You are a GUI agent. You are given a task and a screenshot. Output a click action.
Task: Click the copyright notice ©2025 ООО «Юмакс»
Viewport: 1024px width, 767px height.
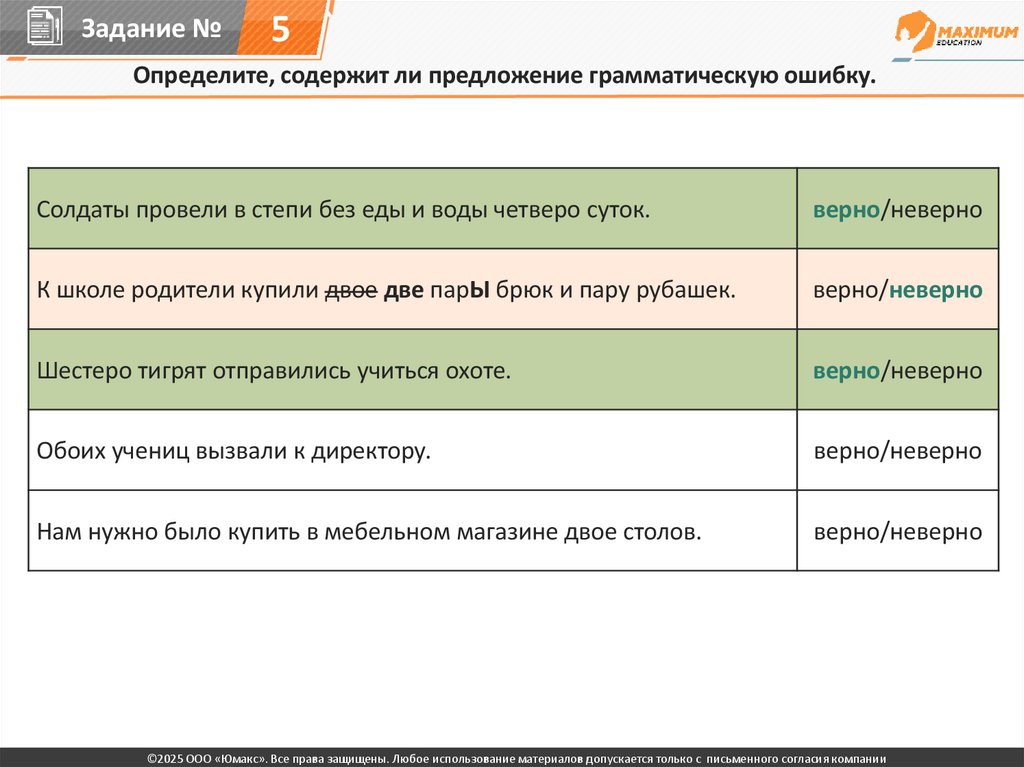coord(516,759)
